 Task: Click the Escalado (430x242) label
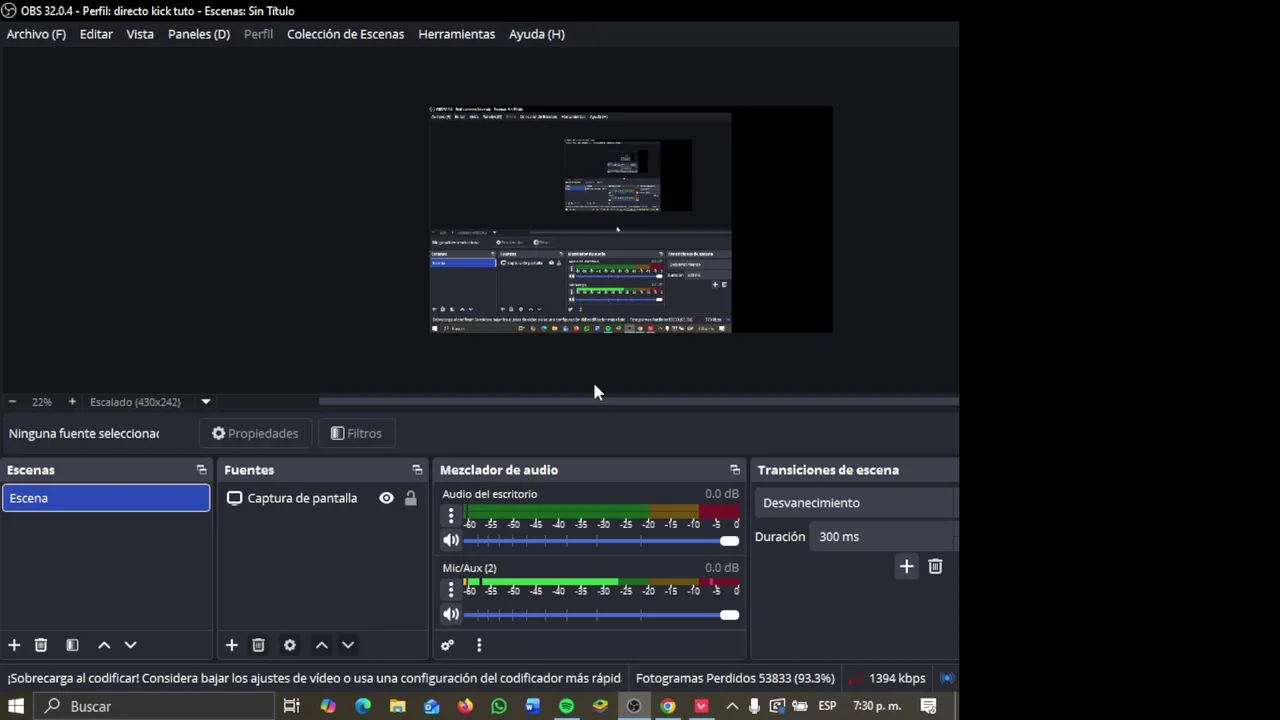click(x=135, y=402)
